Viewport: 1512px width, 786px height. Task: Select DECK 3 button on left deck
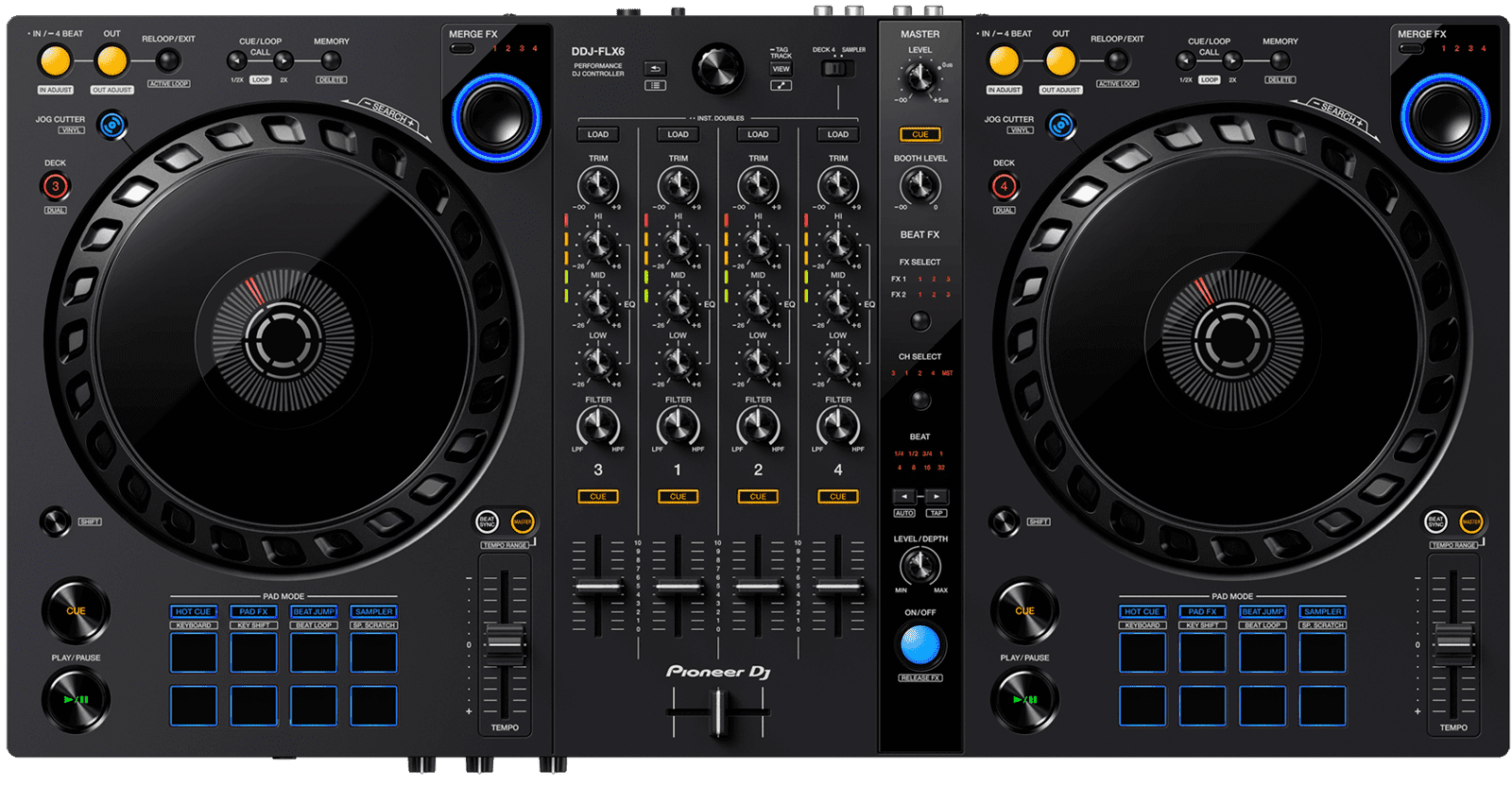[56, 186]
